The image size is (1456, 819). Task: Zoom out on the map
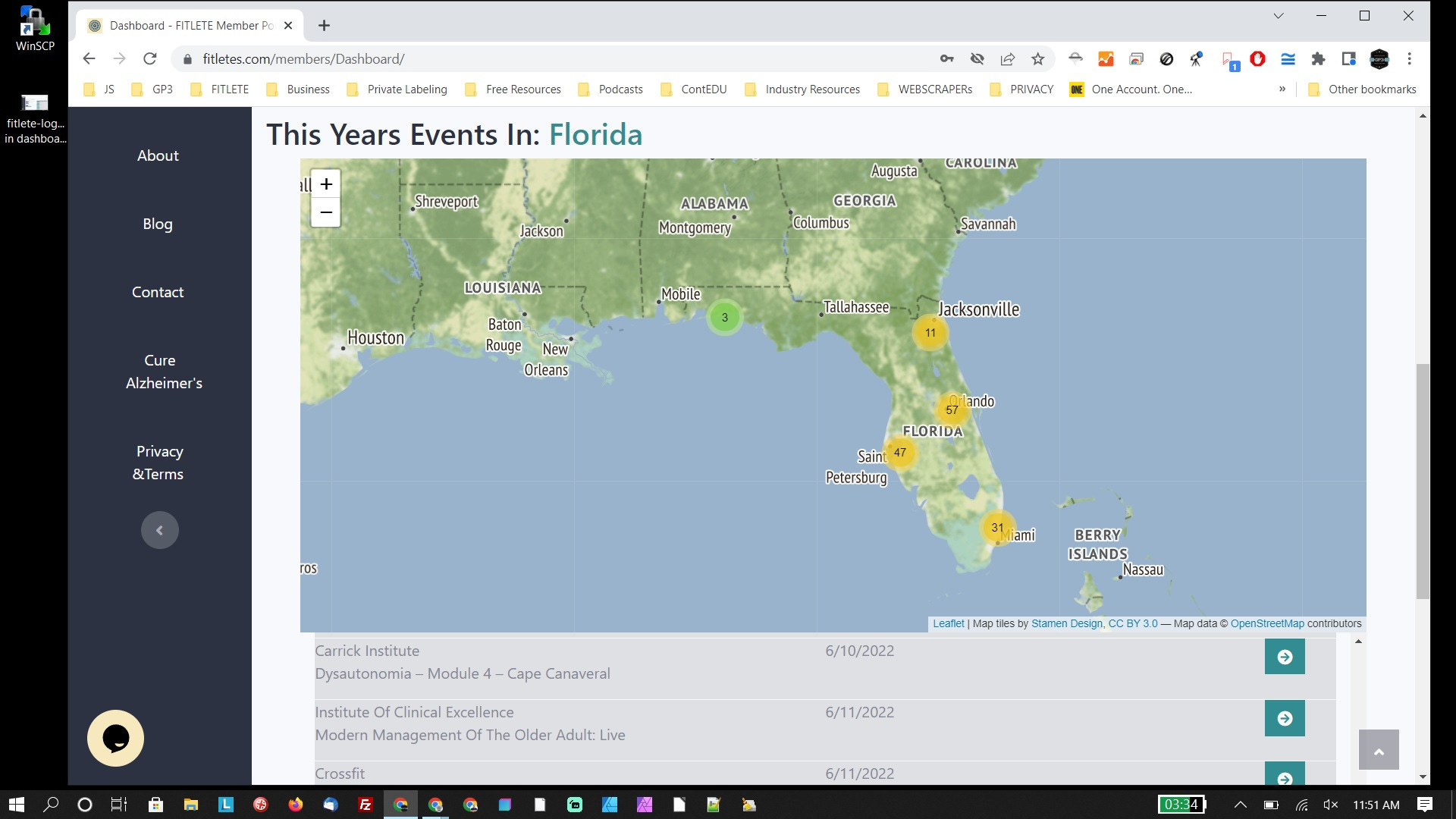pos(325,212)
